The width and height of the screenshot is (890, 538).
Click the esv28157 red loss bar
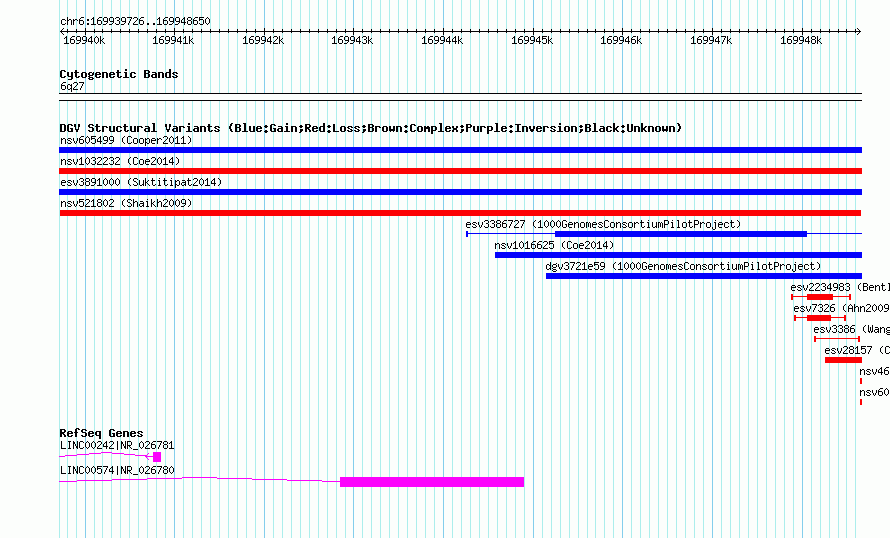(843, 360)
